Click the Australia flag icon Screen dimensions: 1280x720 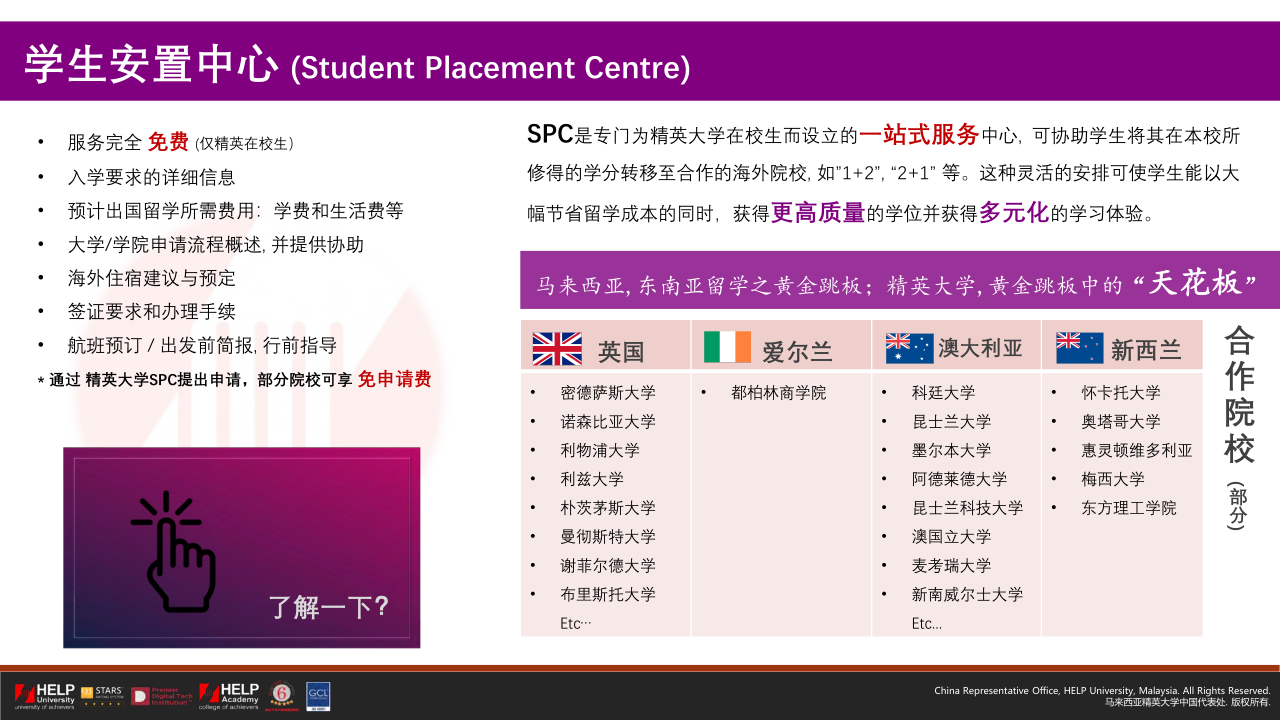click(908, 348)
